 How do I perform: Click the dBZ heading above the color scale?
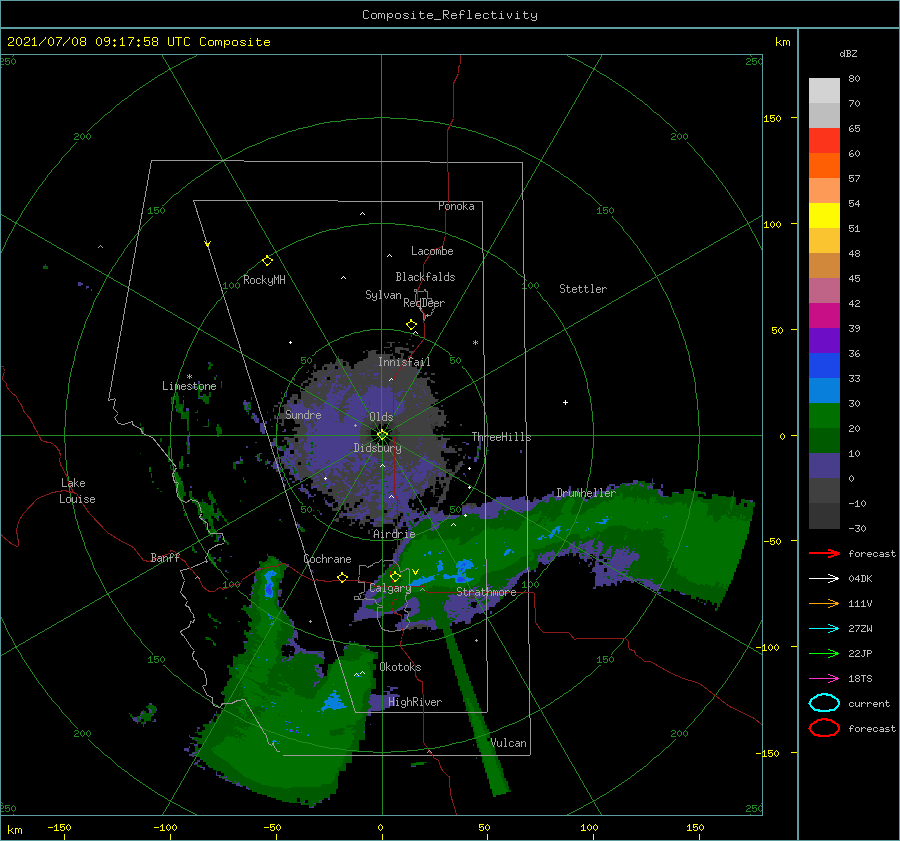[848, 53]
